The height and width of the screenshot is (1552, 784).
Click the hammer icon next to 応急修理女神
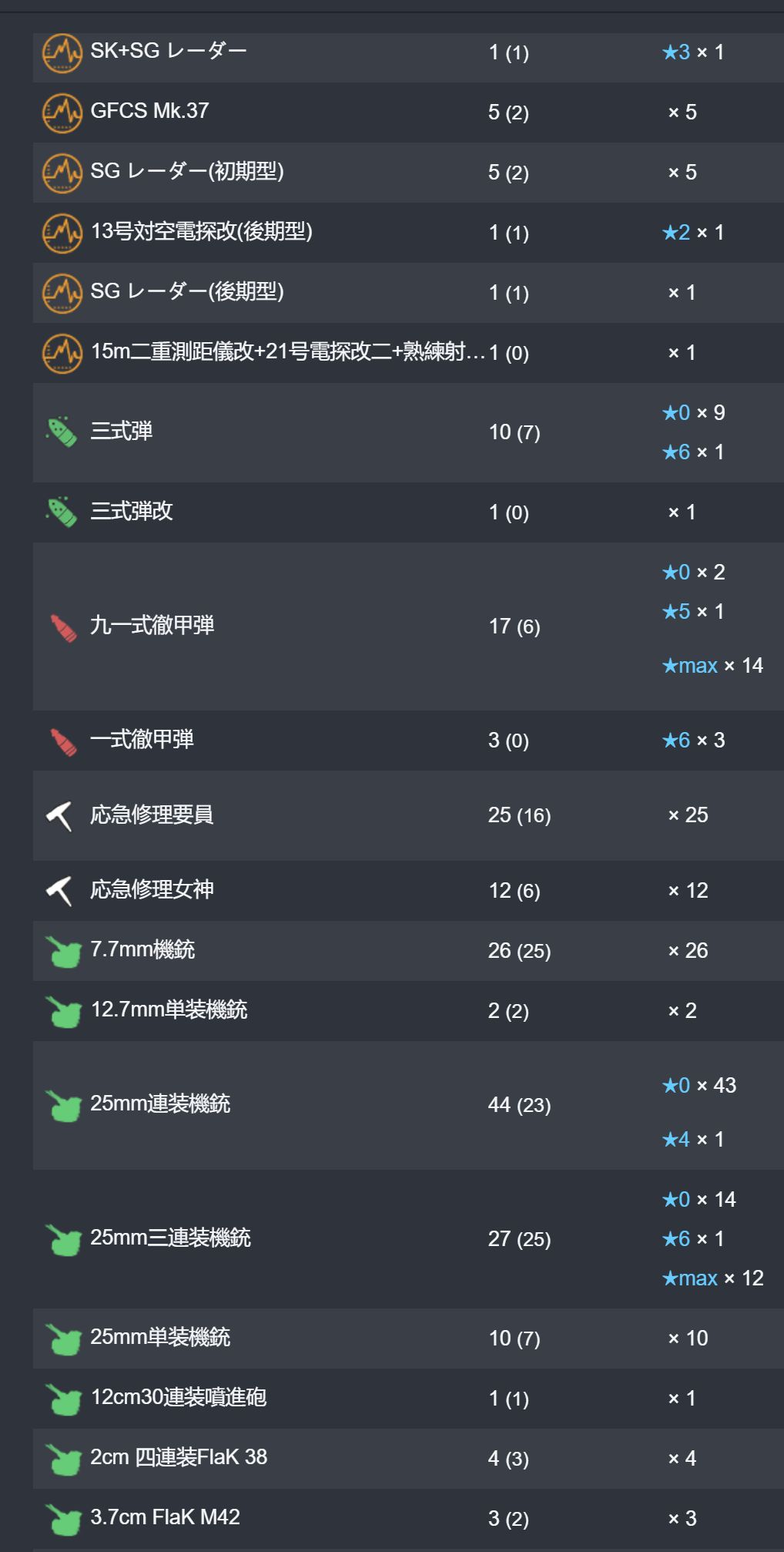coord(59,891)
